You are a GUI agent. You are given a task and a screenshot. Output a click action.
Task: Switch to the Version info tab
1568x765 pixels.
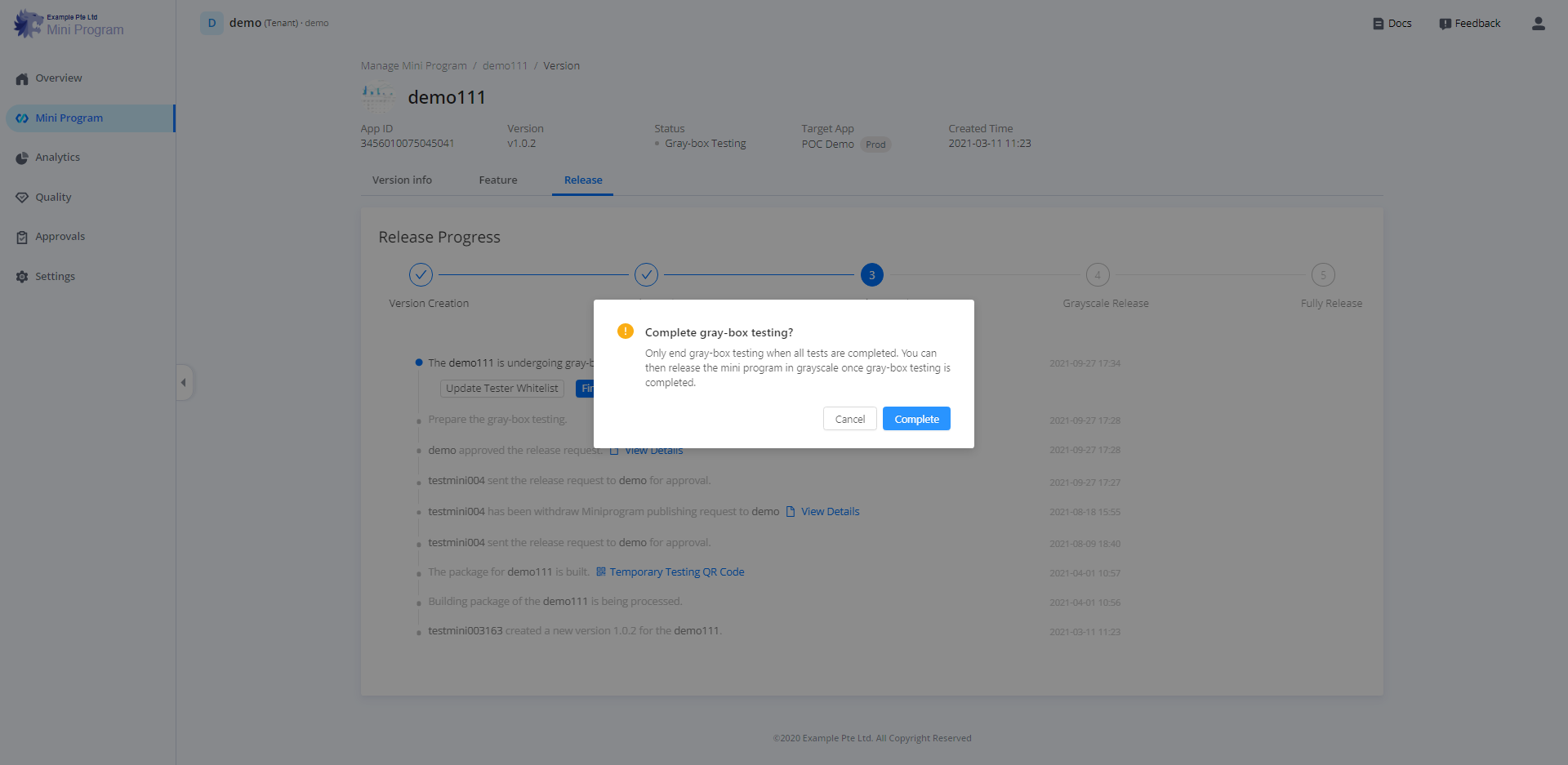coord(402,180)
